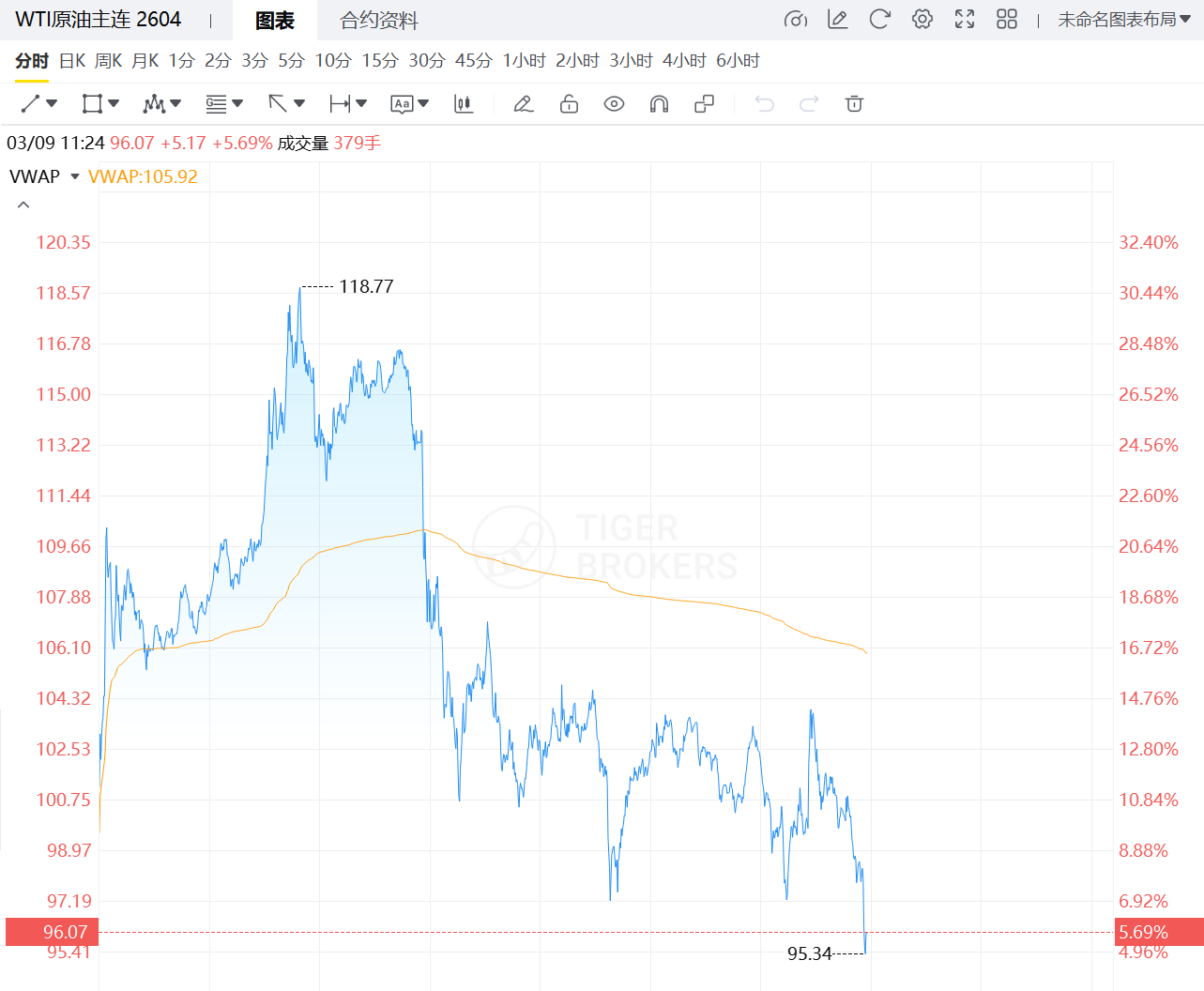Image resolution: width=1204 pixels, height=991 pixels.
Task: Toggle lock on drawings
Action: (x=569, y=104)
